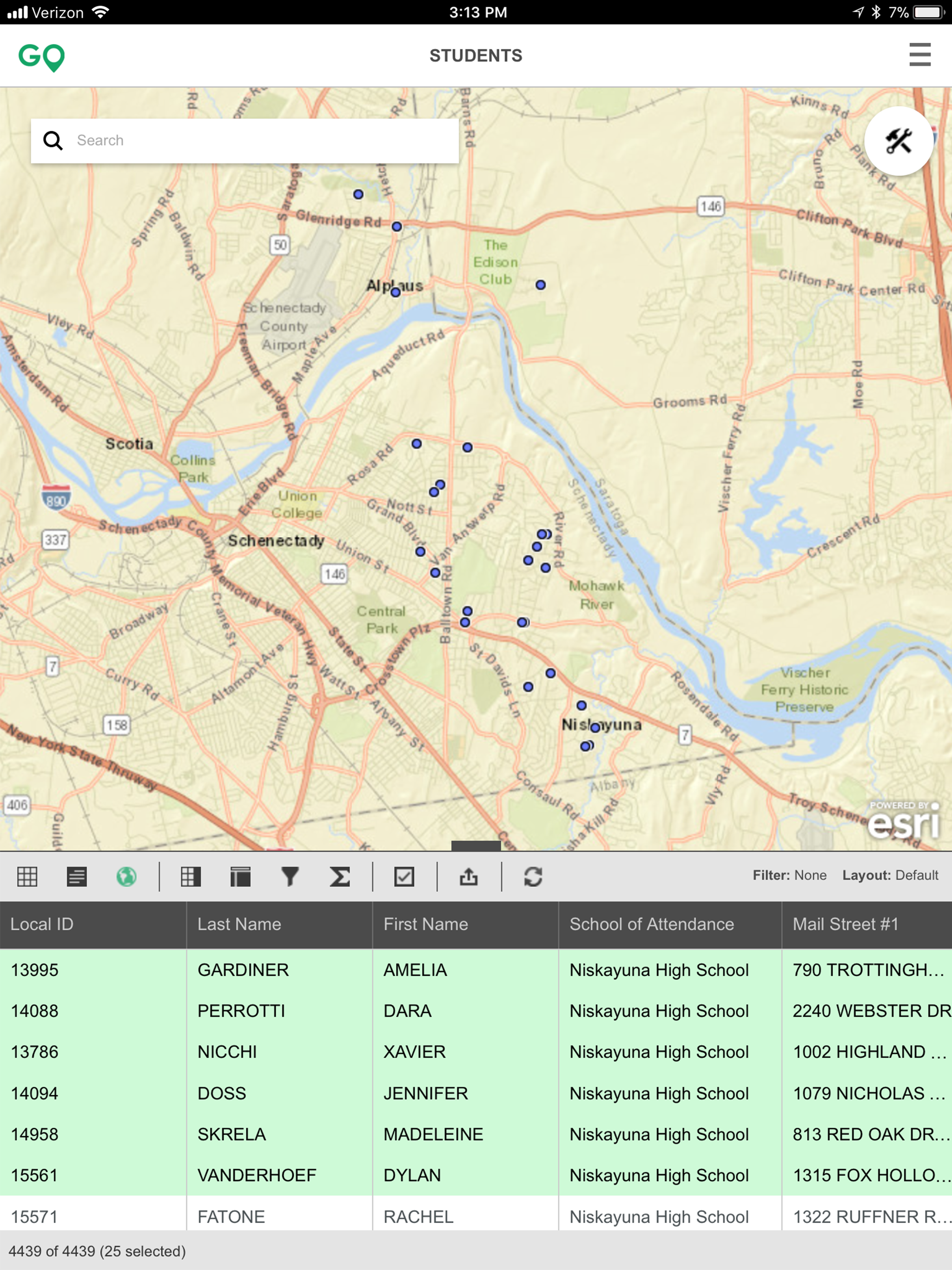The width and height of the screenshot is (952, 1270).
Task: Click the Layout: Default label
Action: (x=890, y=875)
